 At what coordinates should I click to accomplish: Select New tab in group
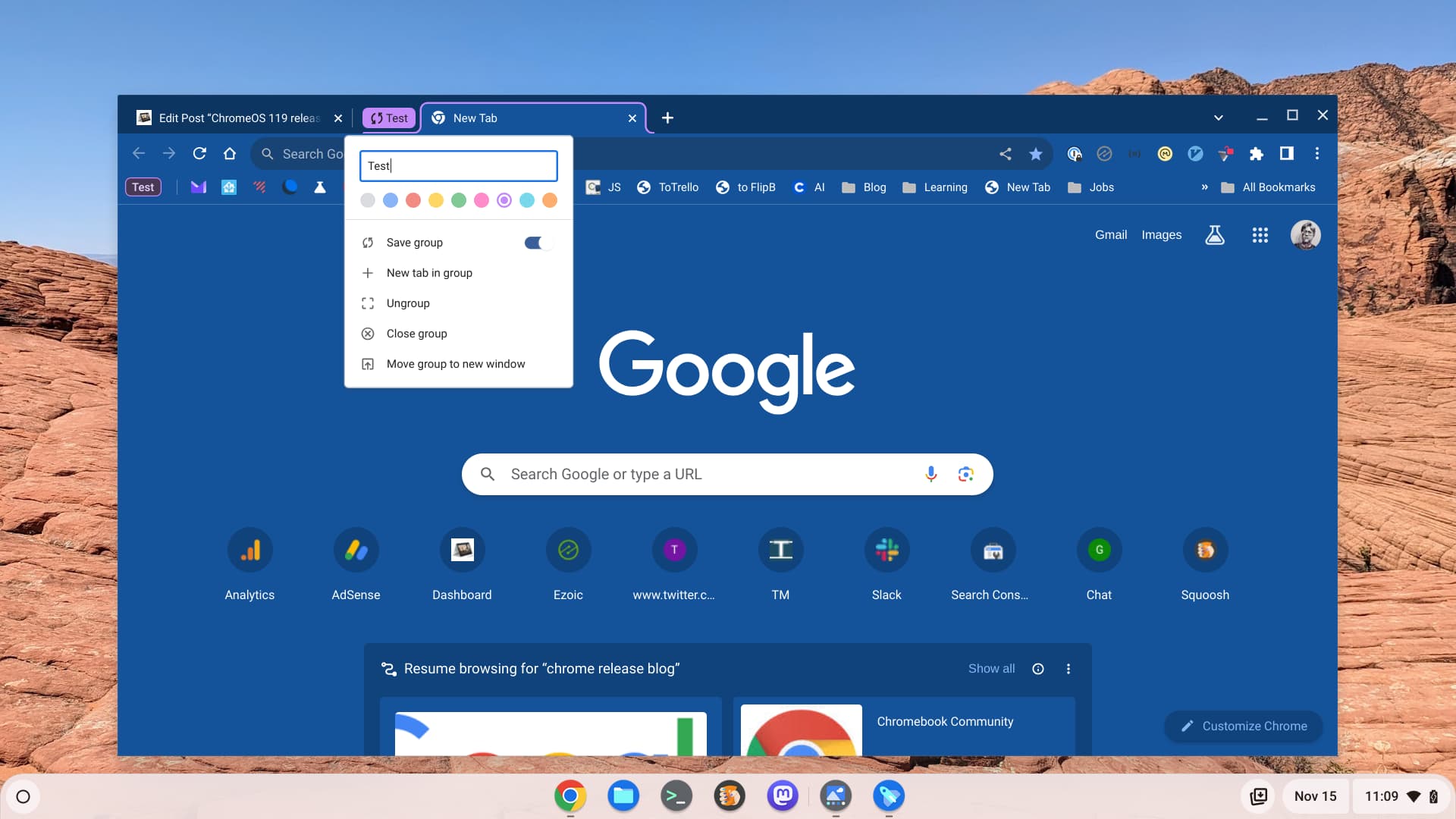459,273
